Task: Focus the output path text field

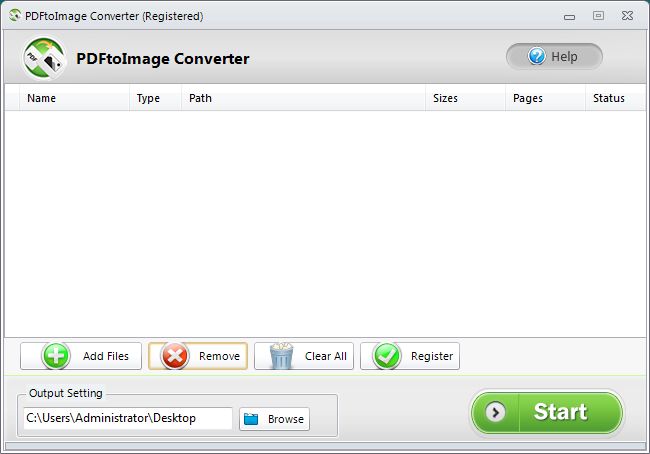Action: (x=128, y=418)
